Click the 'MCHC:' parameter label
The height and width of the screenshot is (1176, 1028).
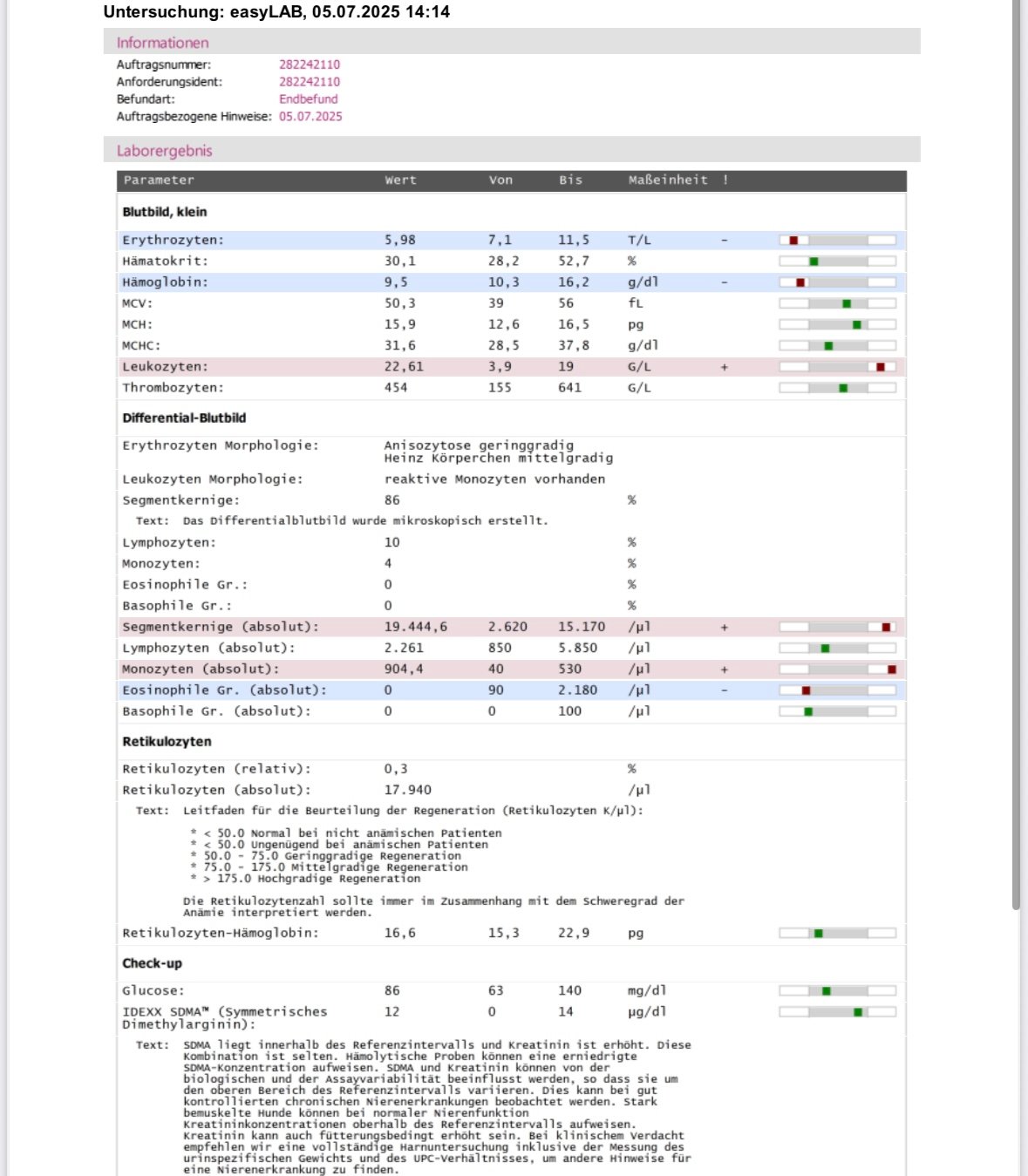(141, 346)
